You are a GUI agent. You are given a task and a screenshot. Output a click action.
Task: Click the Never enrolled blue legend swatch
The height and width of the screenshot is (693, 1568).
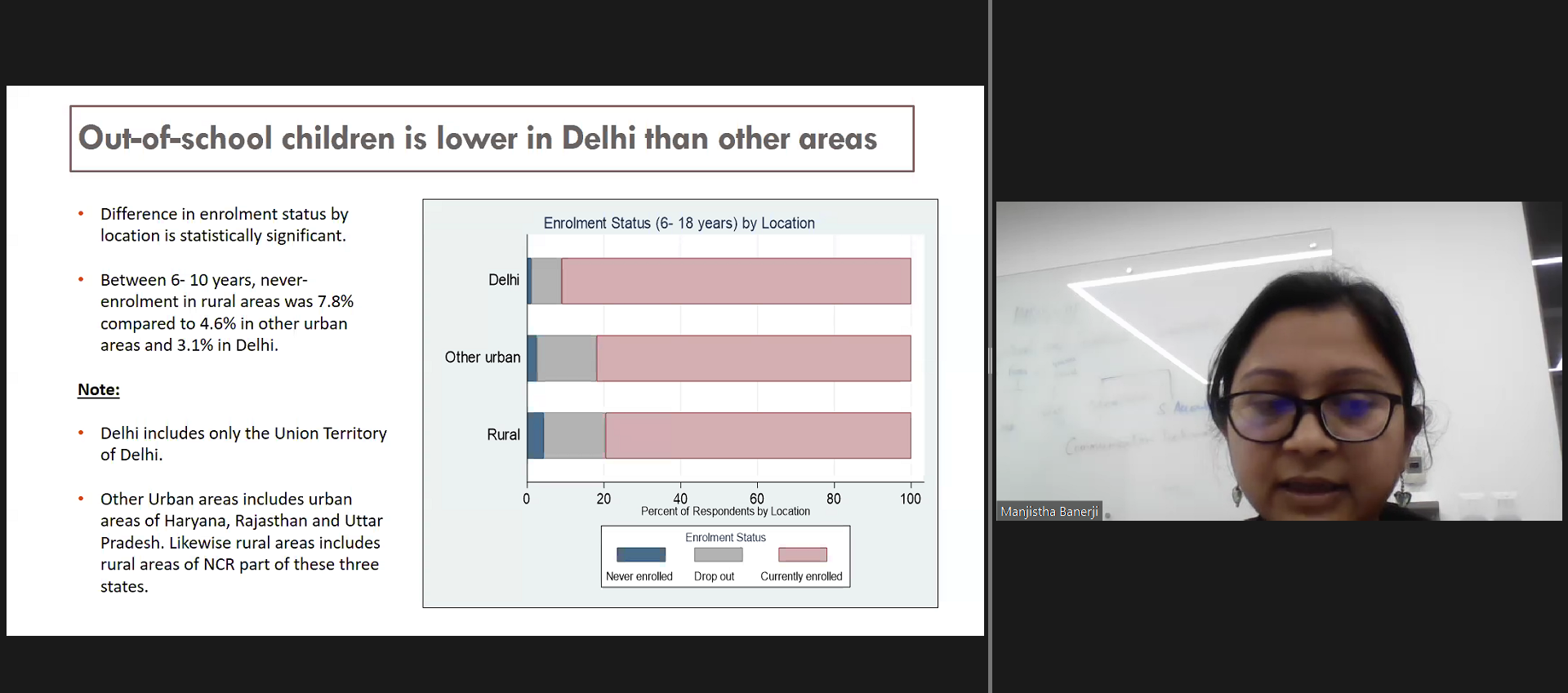[x=640, y=555]
